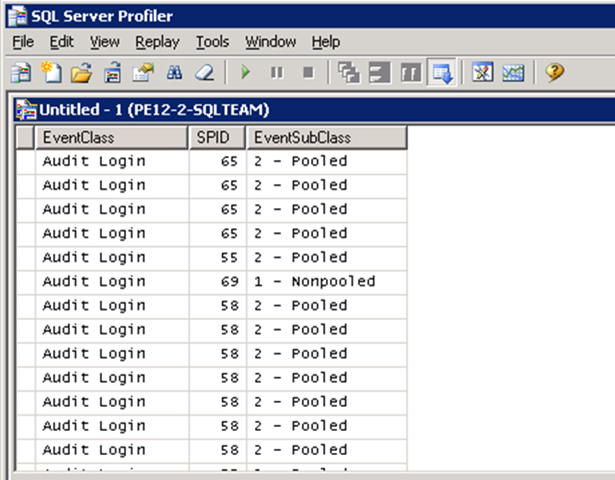The height and width of the screenshot is (480, 615).
Task: Open the Replay menu
Action: coord(157,42)
